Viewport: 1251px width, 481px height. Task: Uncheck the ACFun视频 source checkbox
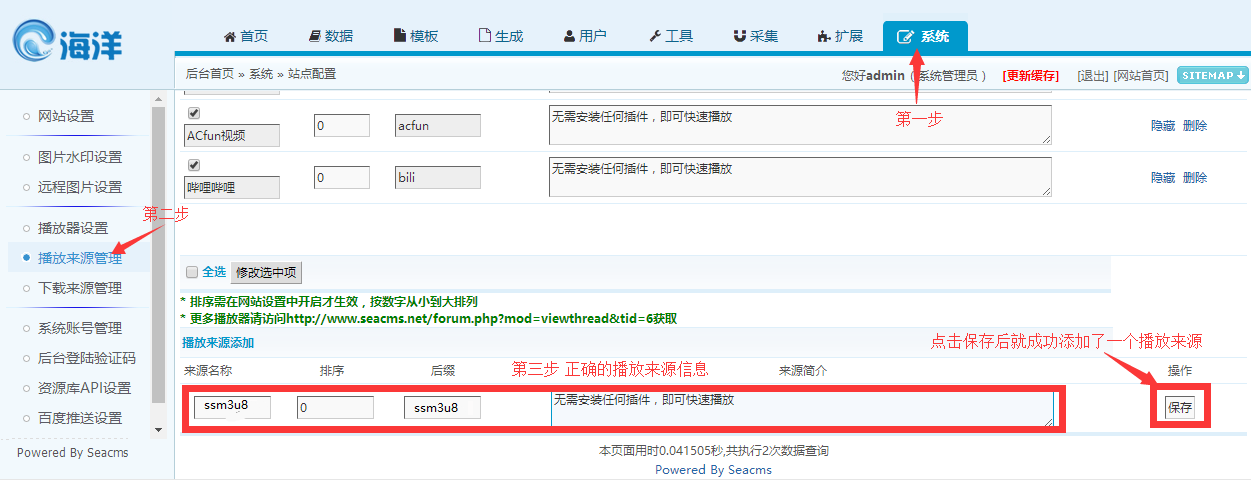tap(195, 113)
